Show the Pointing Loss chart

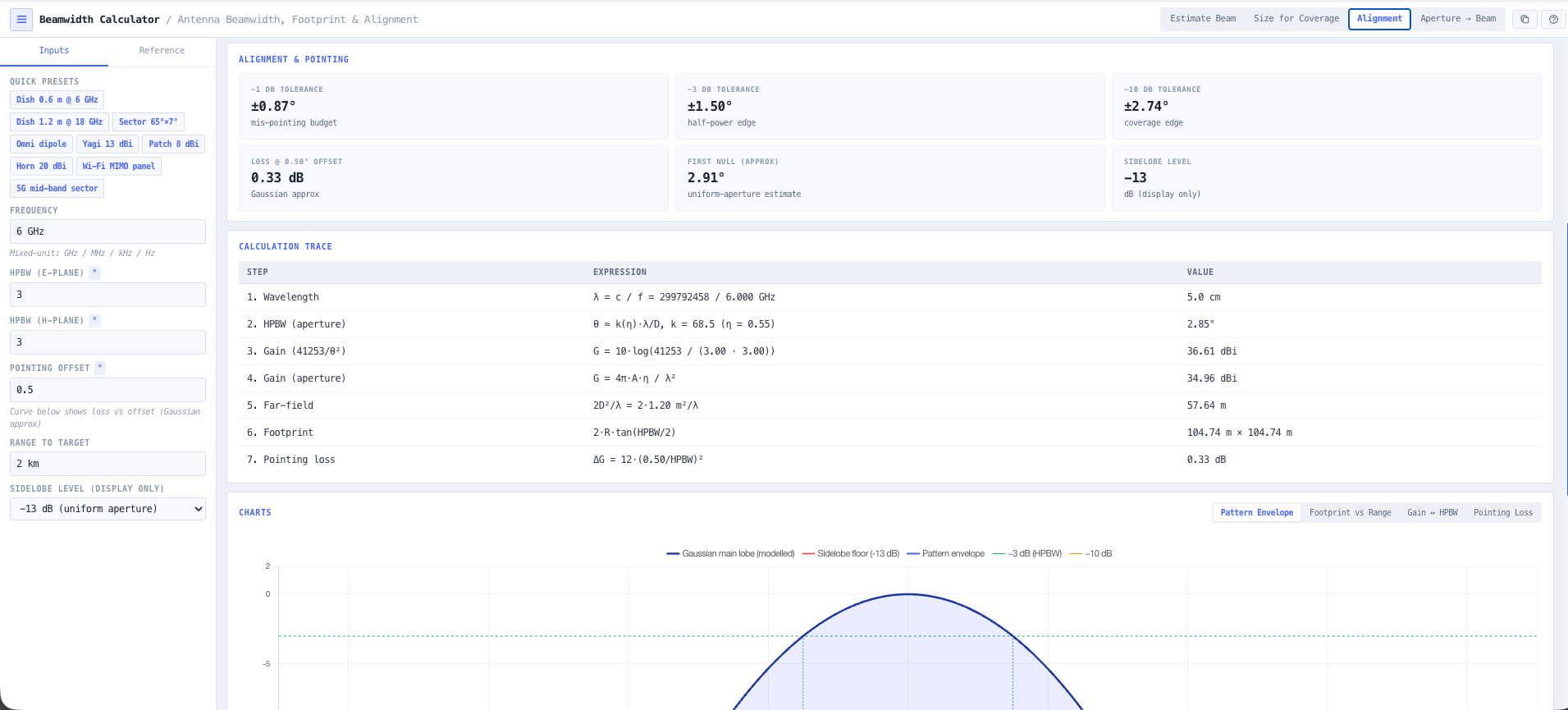tap(1502, 512)
